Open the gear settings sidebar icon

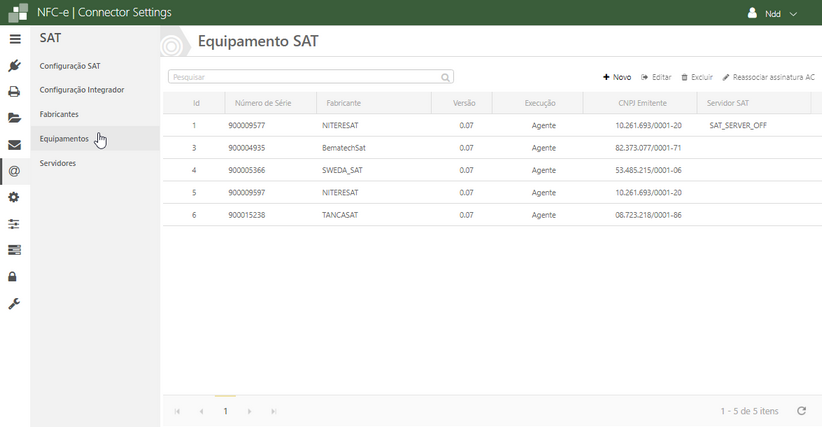click(14, 197)
